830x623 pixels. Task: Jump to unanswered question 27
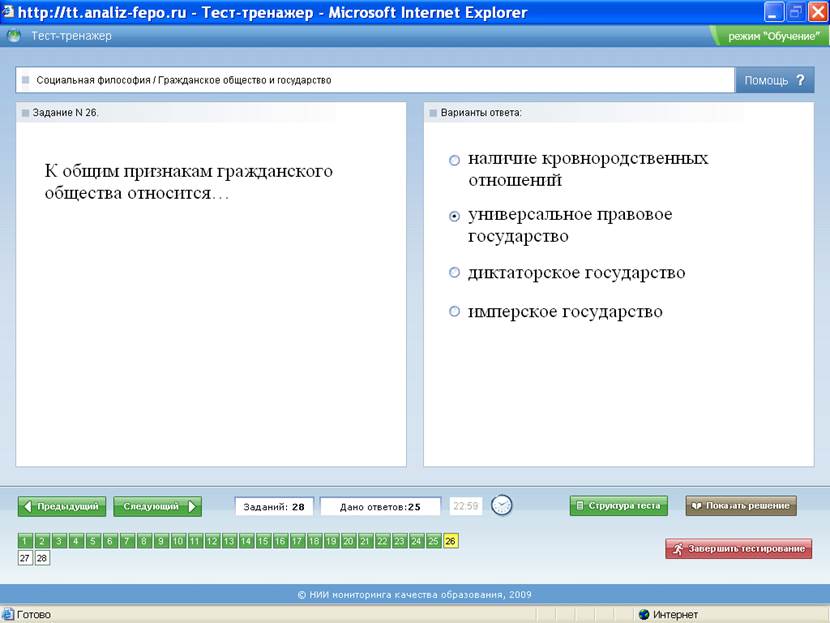(x=25, y=558)
